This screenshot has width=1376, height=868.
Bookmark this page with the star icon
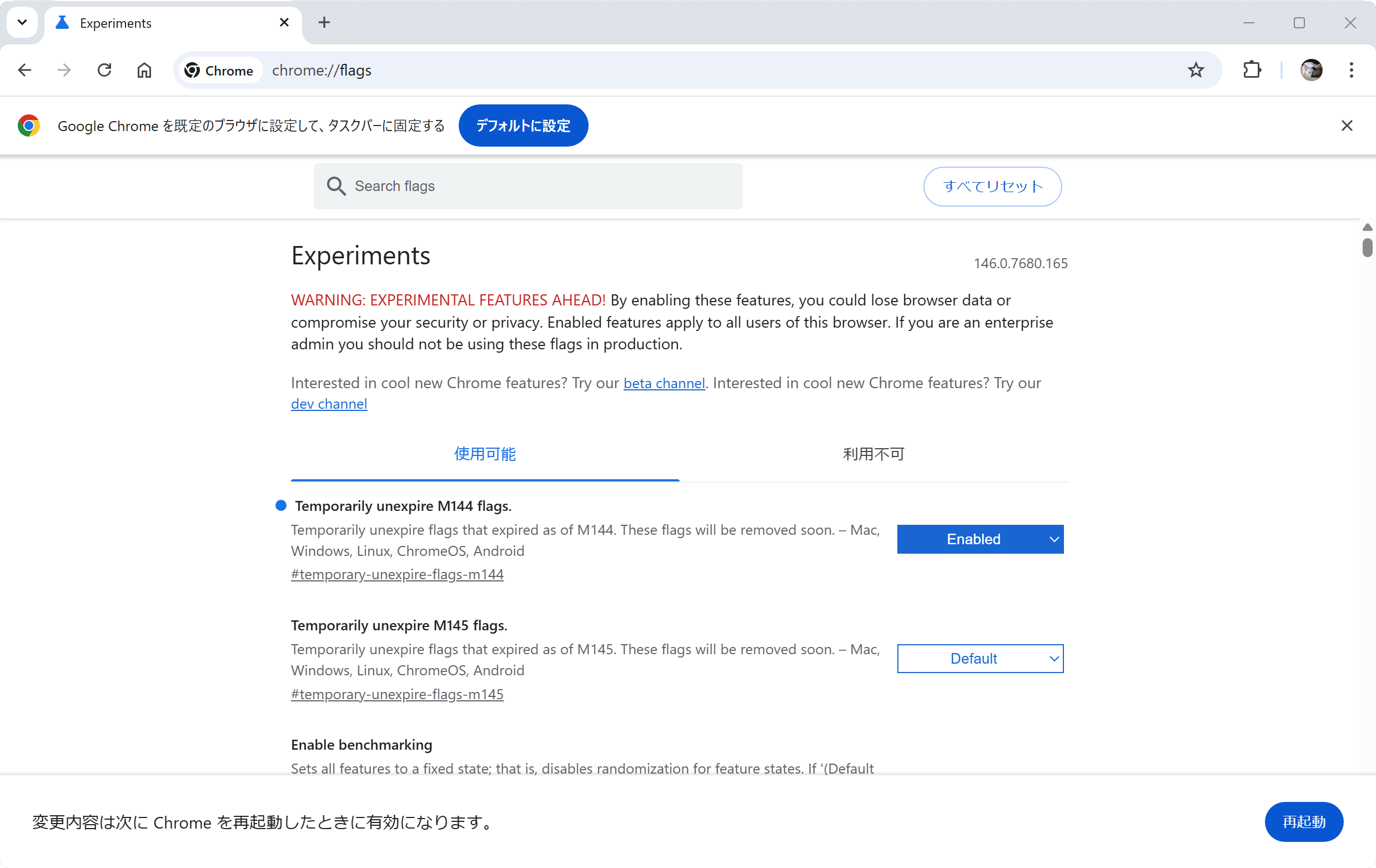(1196, 70)
